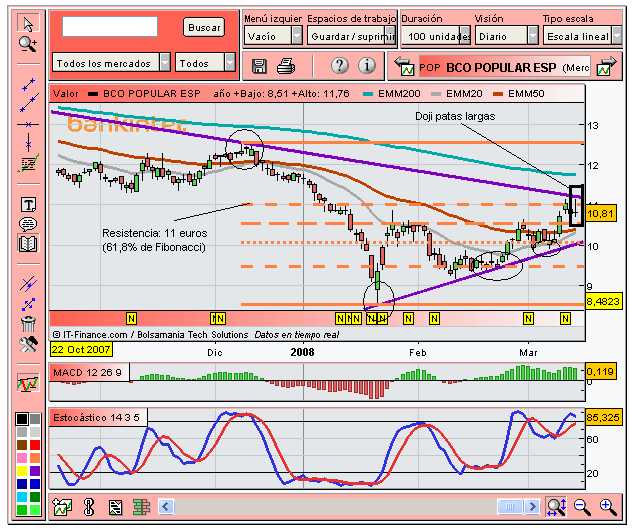This screenshot has width=632, height=530.
Task: Open the 100 unidades duration dropdown
Action: click(436, 36)
